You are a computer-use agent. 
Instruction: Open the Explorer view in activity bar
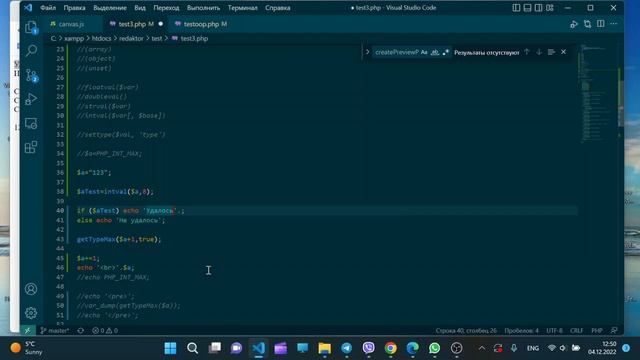31,27
